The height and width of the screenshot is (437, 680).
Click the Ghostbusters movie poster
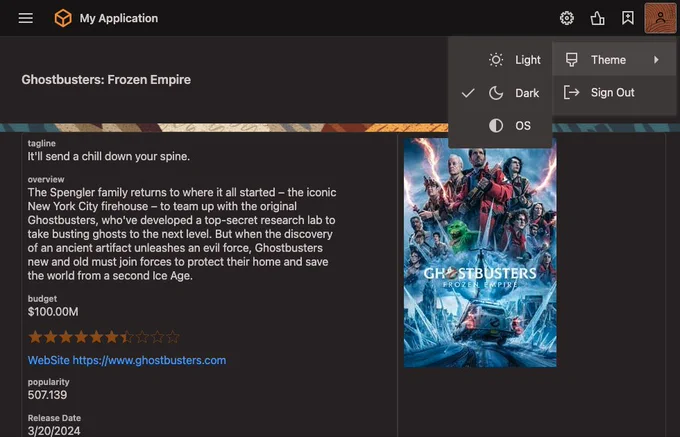tap(480, 252)
